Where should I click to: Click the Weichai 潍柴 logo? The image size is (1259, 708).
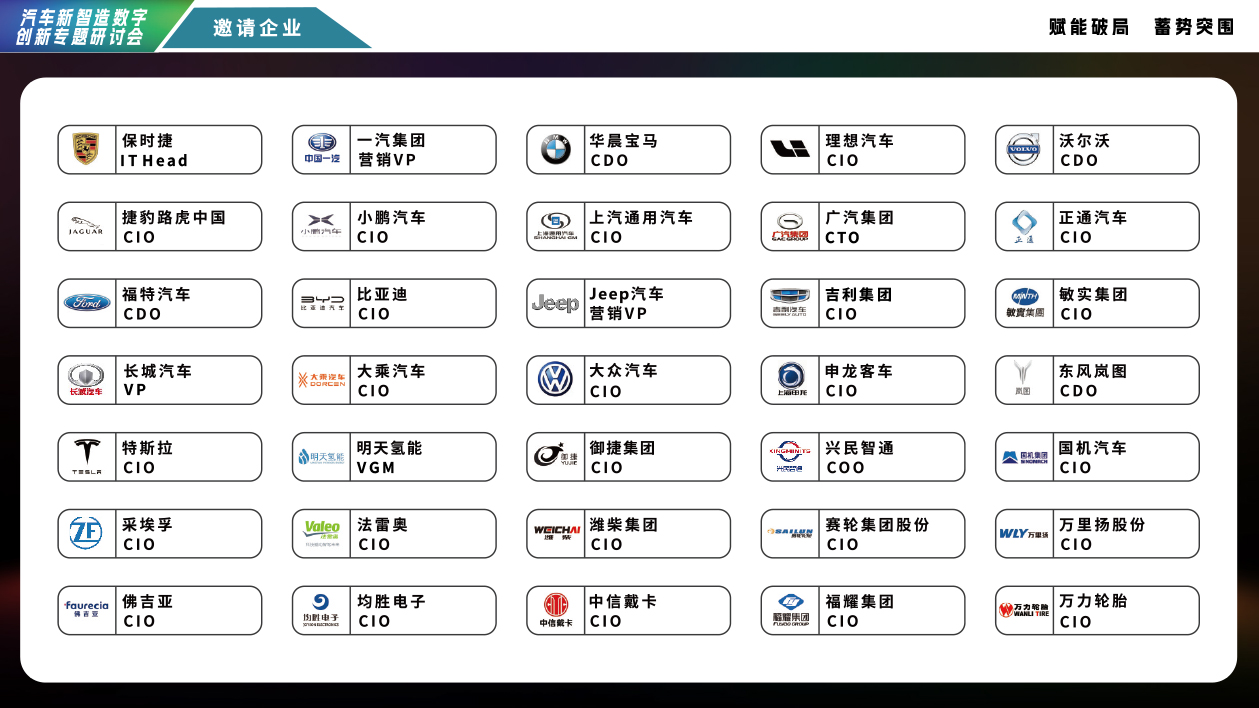[556, 533]
